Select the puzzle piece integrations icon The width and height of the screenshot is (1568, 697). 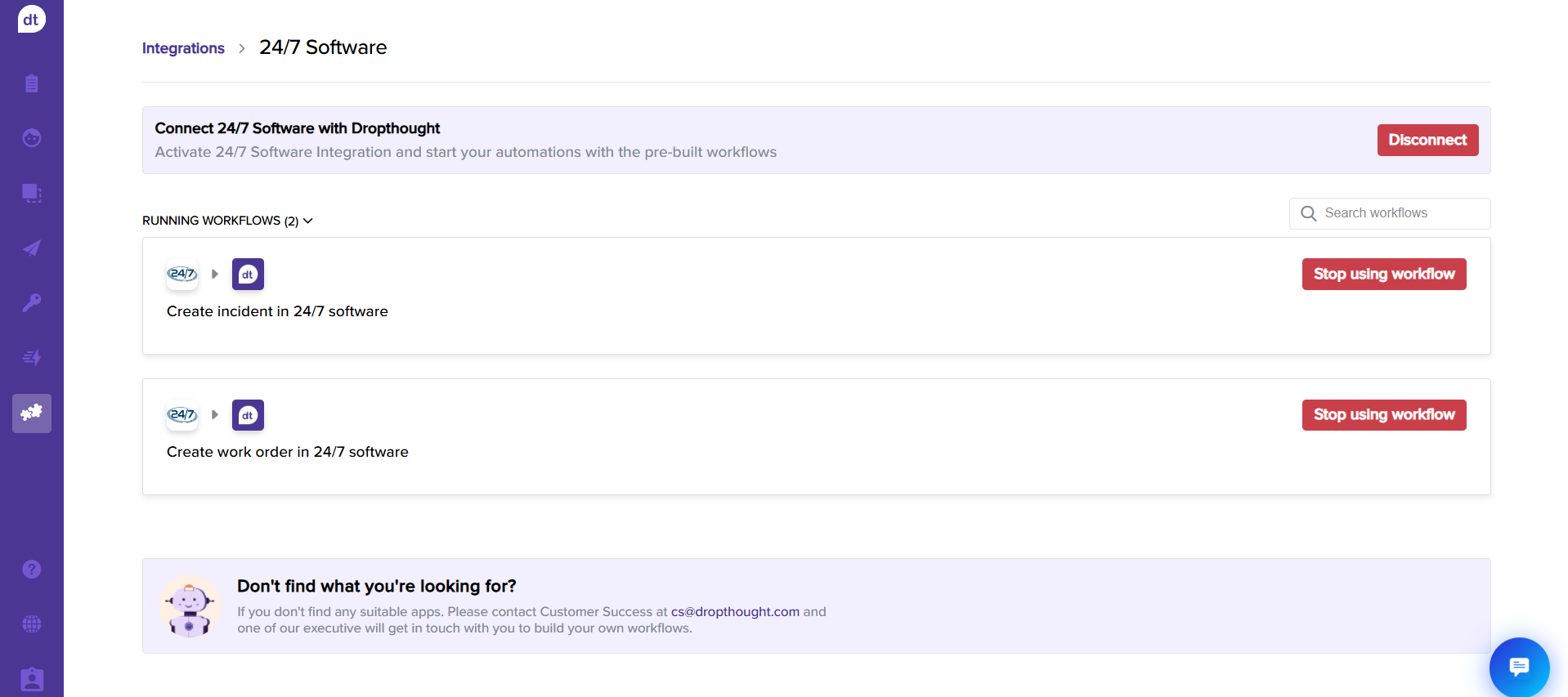point(31,413)
